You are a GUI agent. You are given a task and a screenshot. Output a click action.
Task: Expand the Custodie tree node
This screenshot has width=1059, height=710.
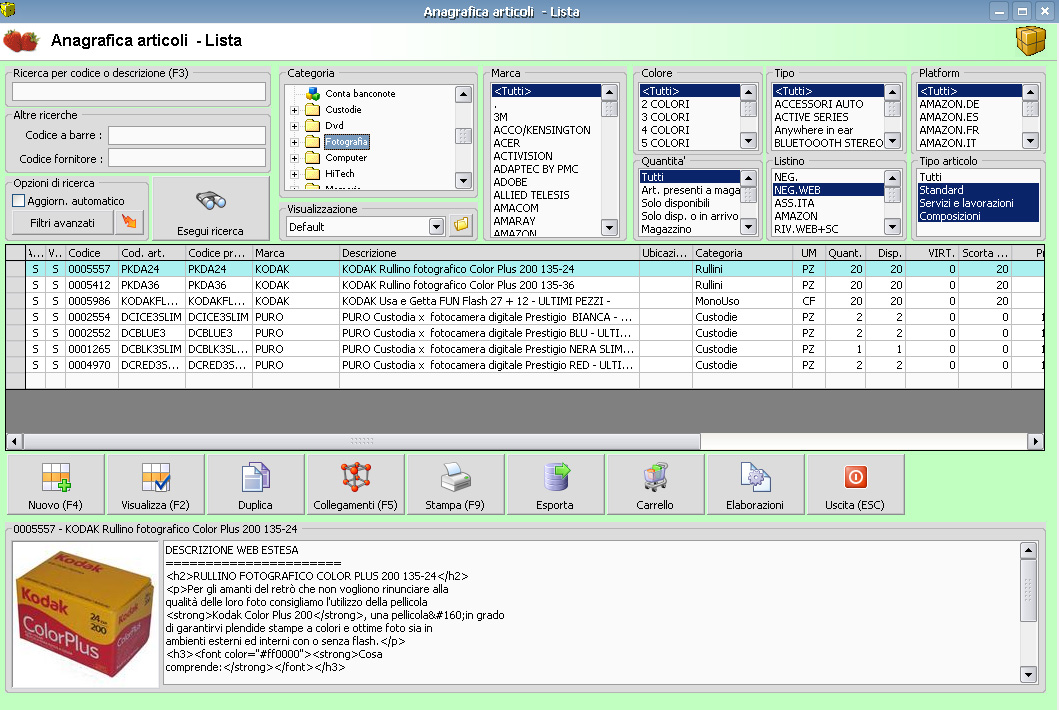[294, 110]
